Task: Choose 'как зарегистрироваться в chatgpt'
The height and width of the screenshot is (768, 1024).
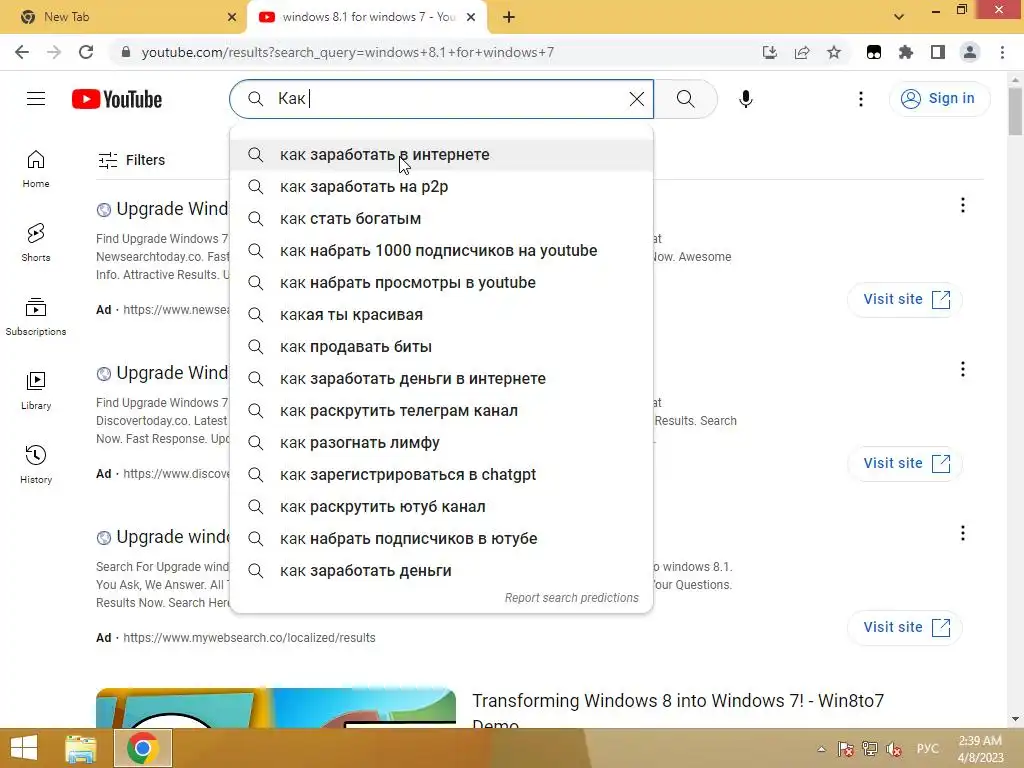Action: pyautogui.click(x=441, y=475)
